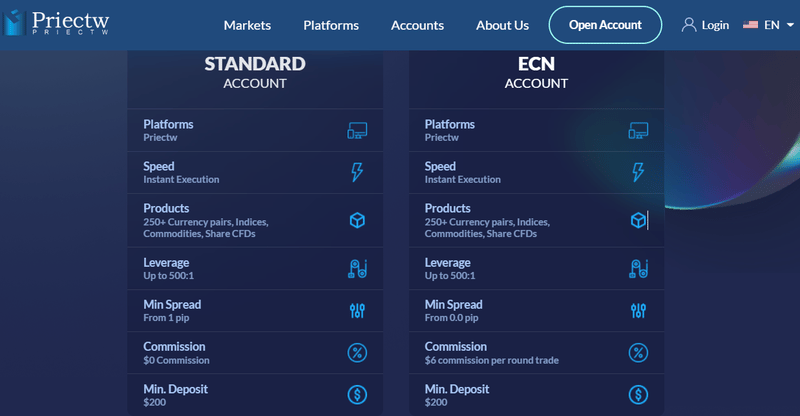Open the Platforms navigation menu

click(x=331, y=25)
